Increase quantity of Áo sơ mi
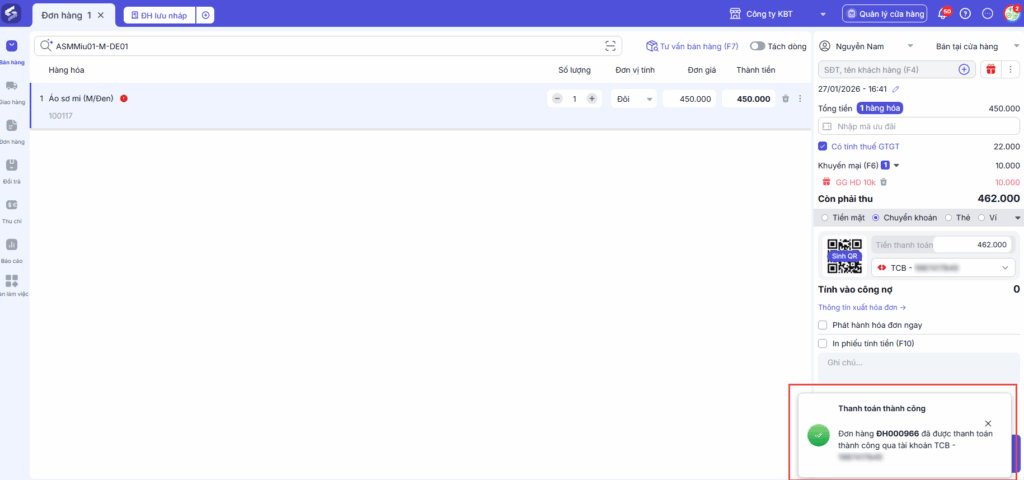The height and width of the screenshot is (480, 1024). (592, 99)
